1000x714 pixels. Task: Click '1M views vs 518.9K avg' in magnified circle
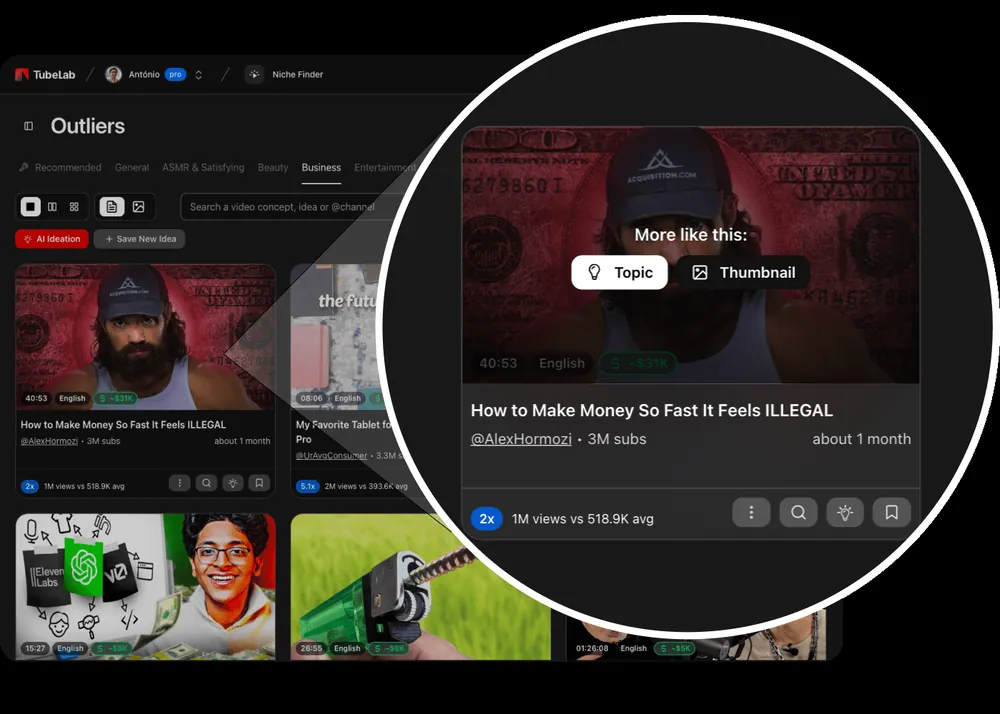pyautogui.click(x=583, y=519)
